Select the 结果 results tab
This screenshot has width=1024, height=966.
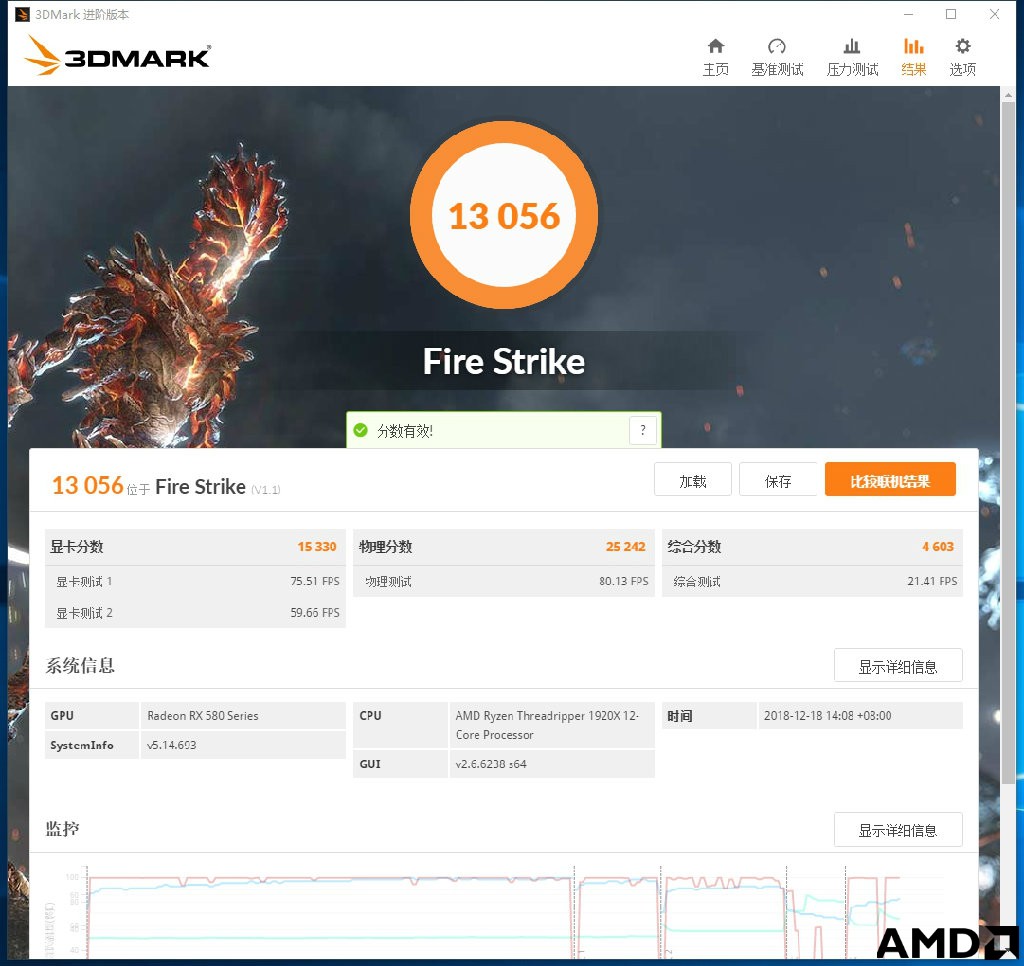tap(913, 57)
